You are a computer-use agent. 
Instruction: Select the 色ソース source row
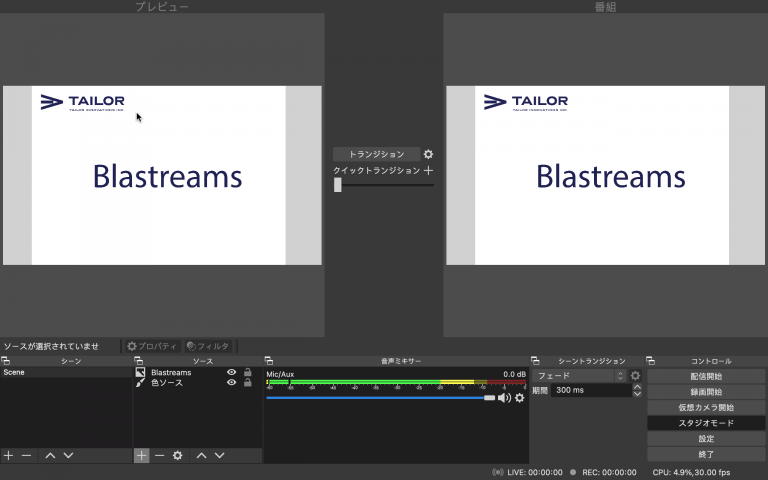[x=197, y=383]
